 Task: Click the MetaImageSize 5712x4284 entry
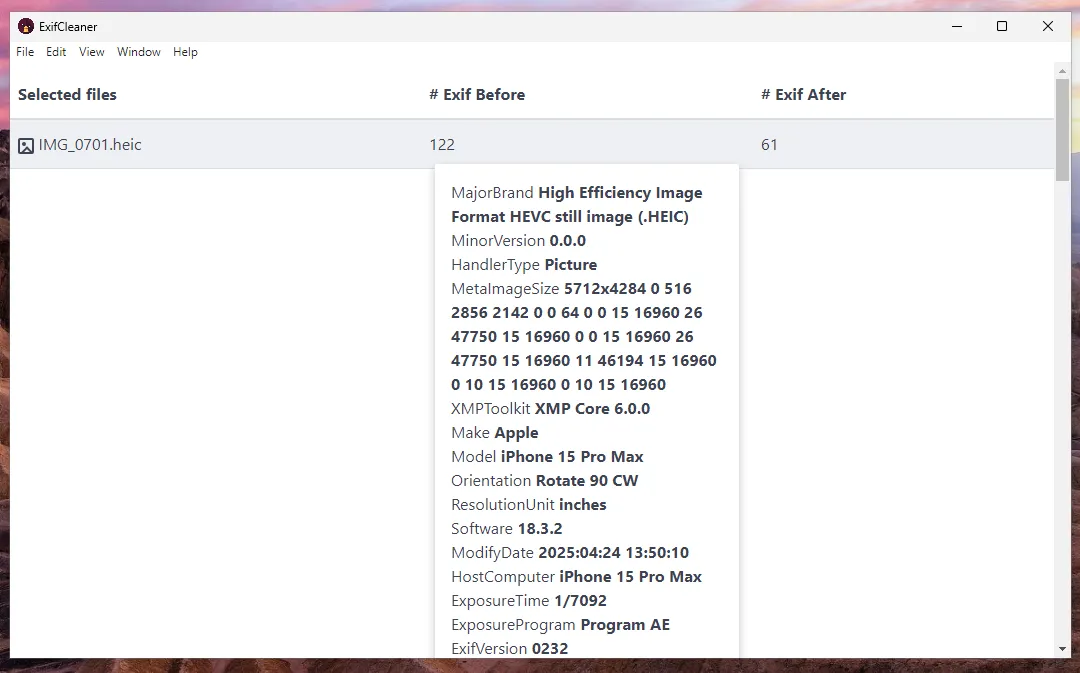coord(583,336)
